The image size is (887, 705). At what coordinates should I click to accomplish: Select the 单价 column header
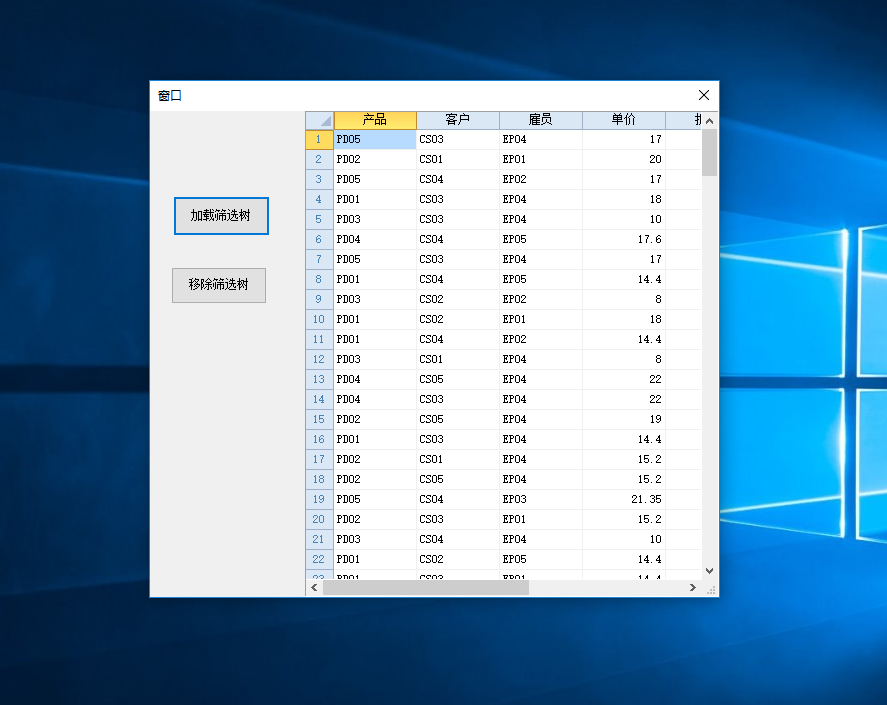624,120
